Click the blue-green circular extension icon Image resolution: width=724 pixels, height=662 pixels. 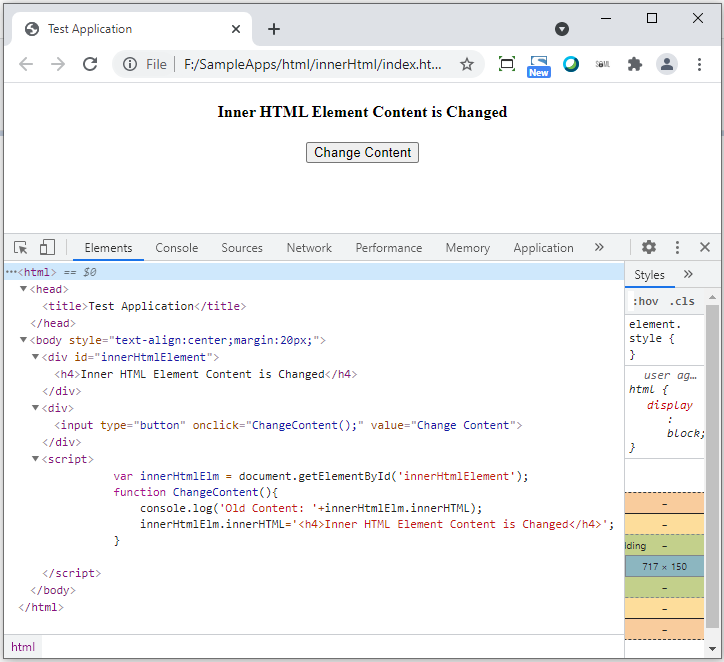(x=571, y=64)
